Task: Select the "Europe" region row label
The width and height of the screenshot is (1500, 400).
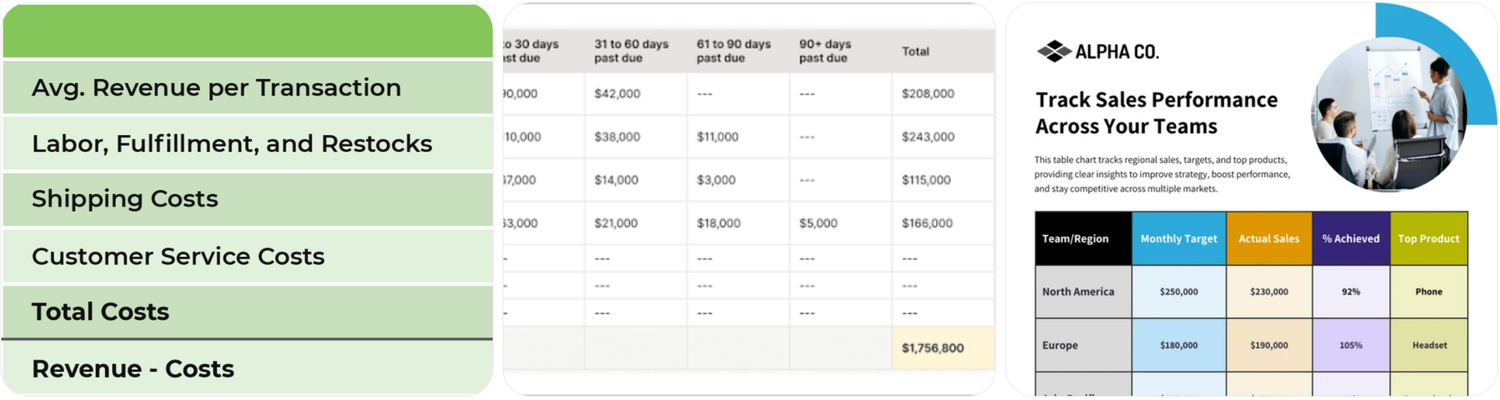Action: pos(1060,345)
